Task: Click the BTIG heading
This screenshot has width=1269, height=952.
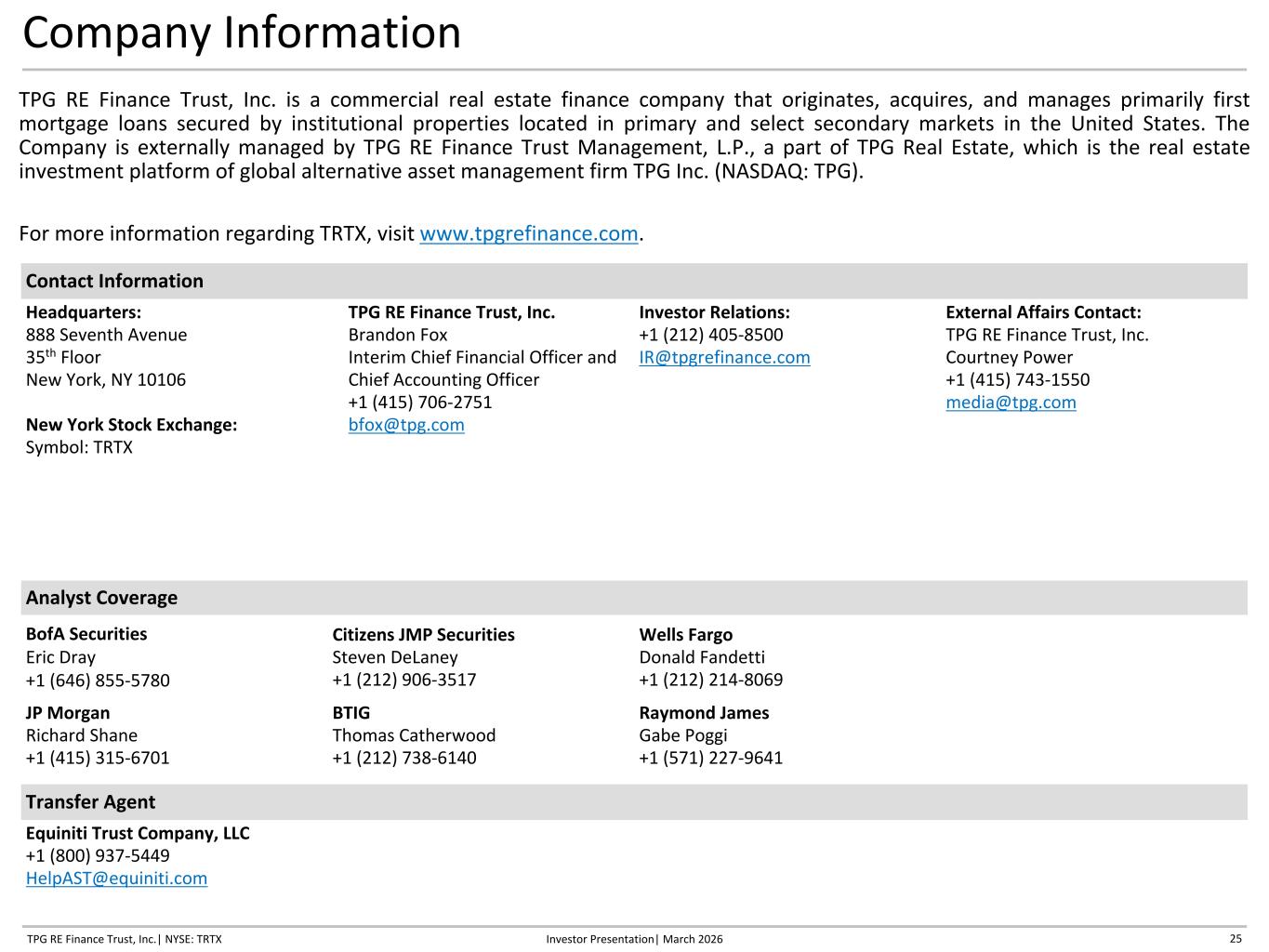Action: 351,713
